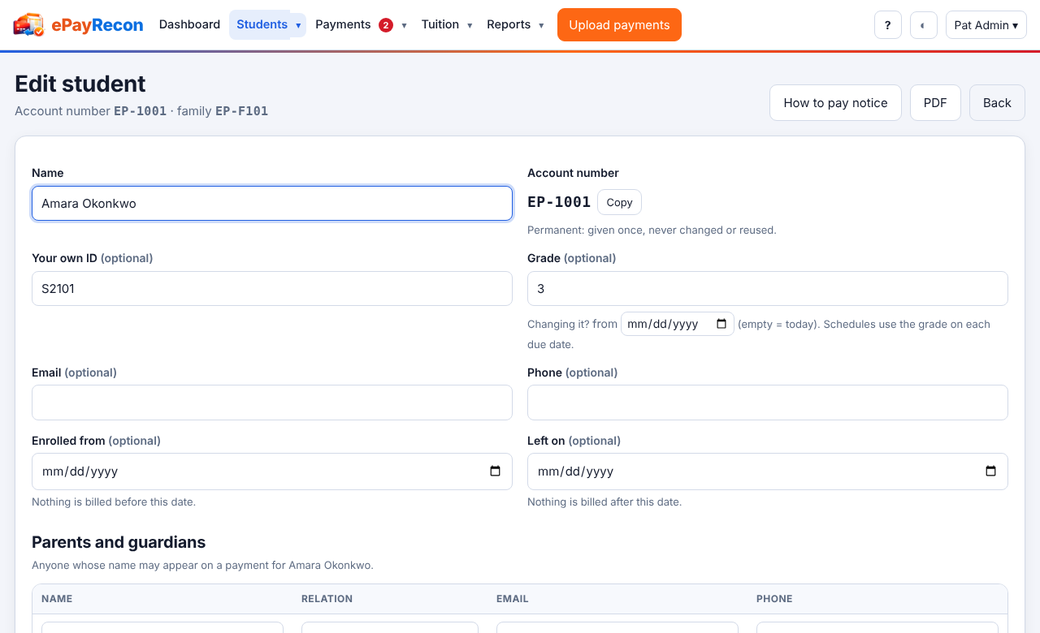Click the NAME column header in guardians table
This screenshot has height=633, width=1040.
57,598
